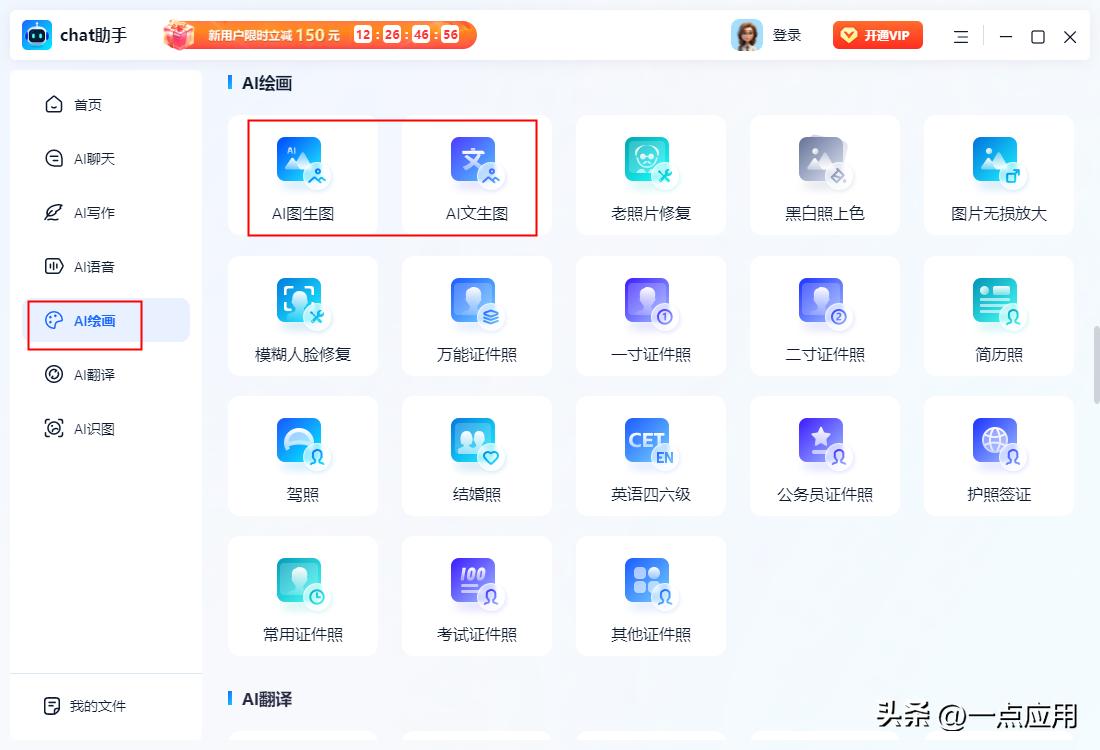The width and height of the screenshot is (1100, 750).
Task: Switch to the 首页 home tab
Action: 87,105
